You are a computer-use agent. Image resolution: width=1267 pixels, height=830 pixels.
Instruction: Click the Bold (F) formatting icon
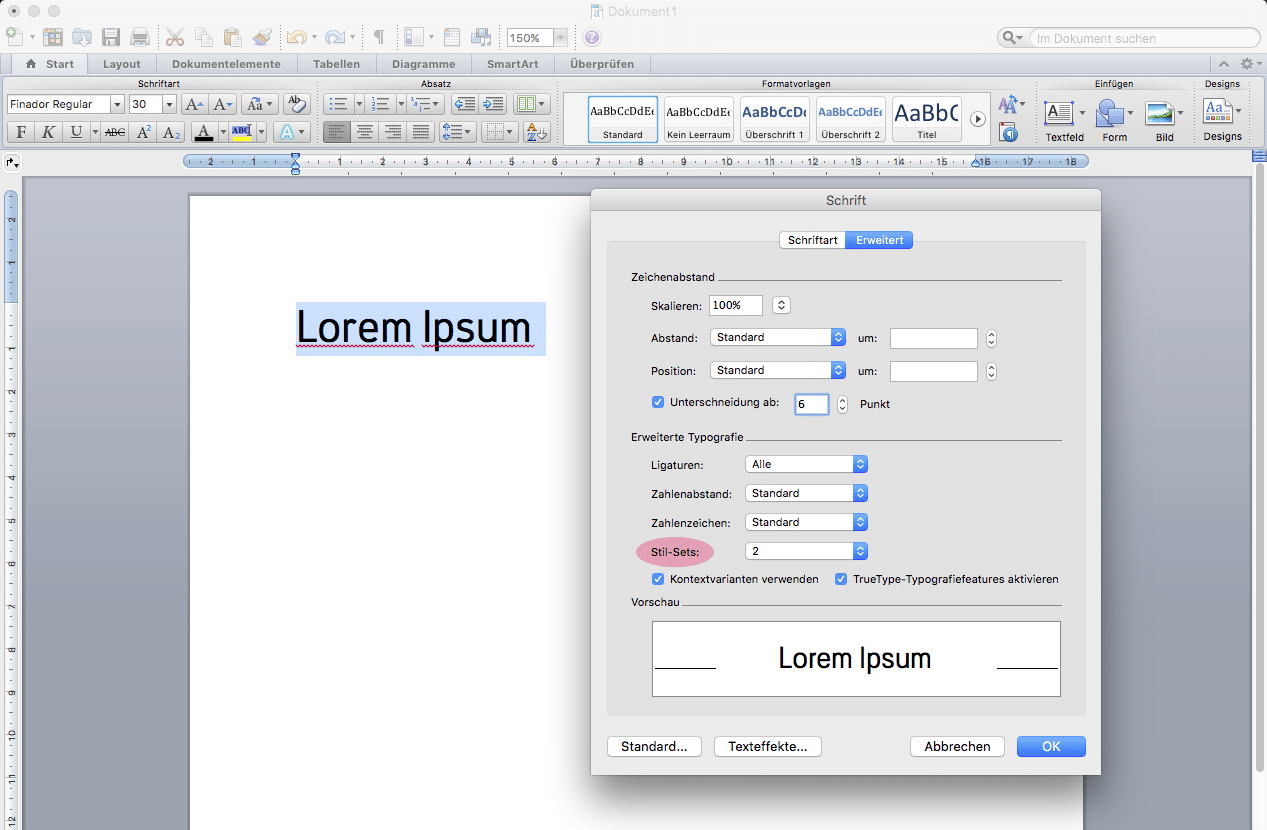(21, 132)
